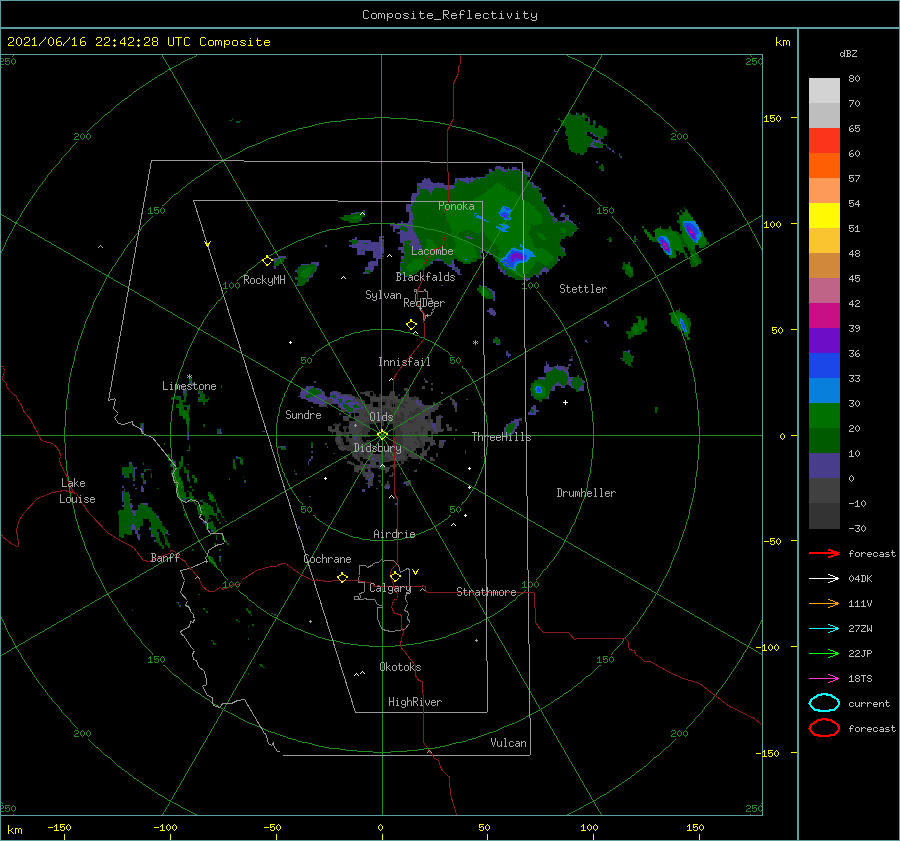The height and width of the screenshot is (841, 900).
Task: Click the dBZ scale heading
Action: [x=848, y=53]
